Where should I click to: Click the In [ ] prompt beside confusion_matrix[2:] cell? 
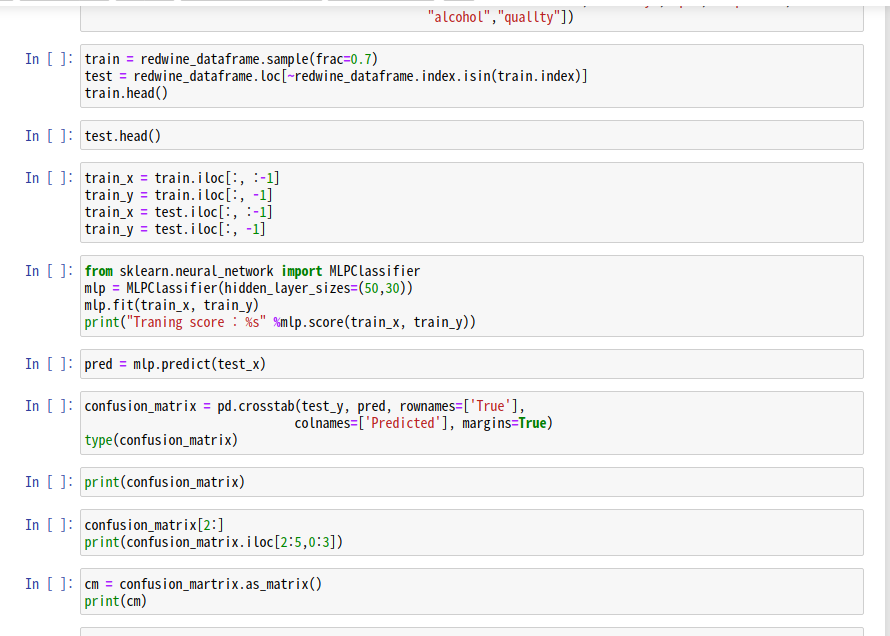point(49,525)
